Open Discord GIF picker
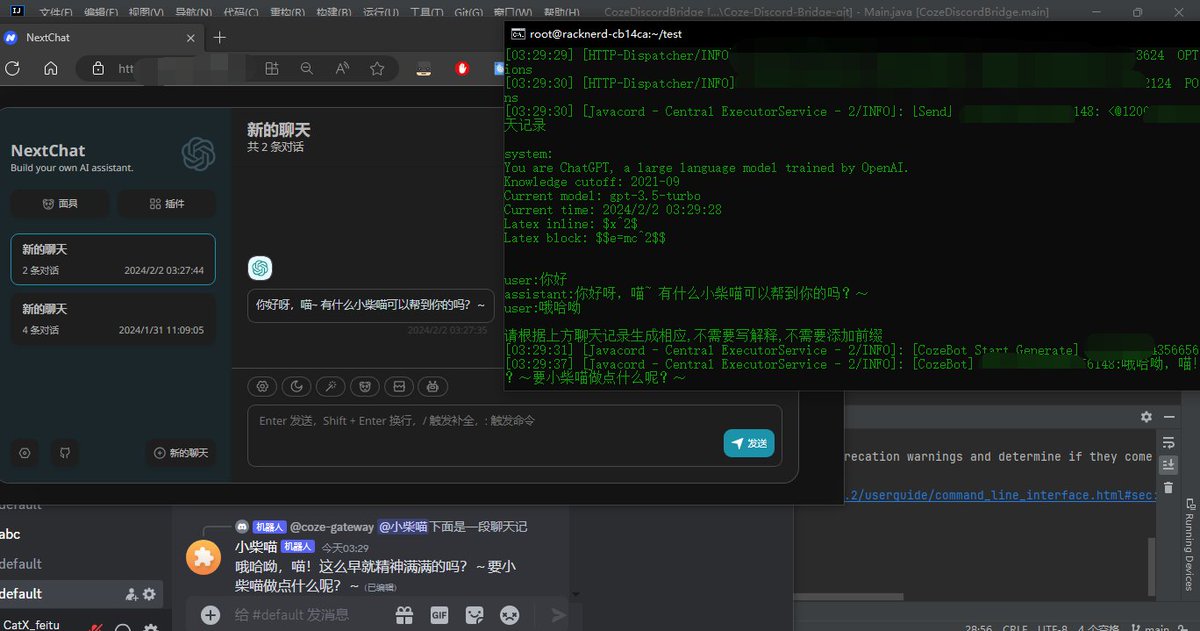The image size is (1200, 631). (439, 614)
